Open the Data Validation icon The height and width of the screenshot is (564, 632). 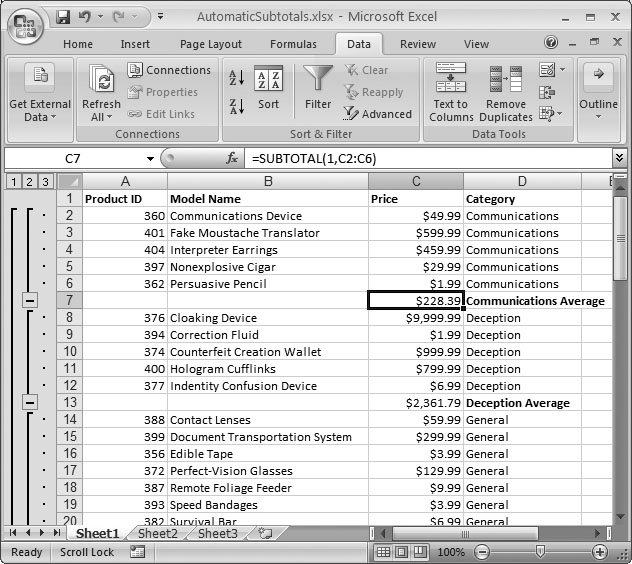click(547, 70)
